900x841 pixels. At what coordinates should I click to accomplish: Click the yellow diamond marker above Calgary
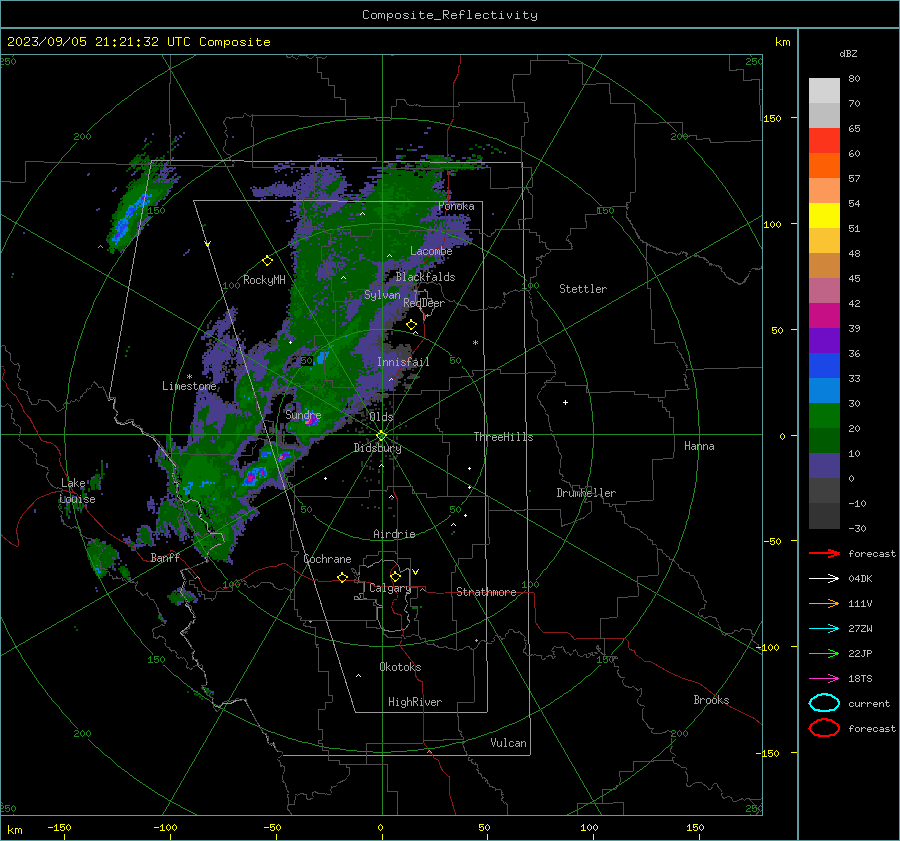coord(395,576)
